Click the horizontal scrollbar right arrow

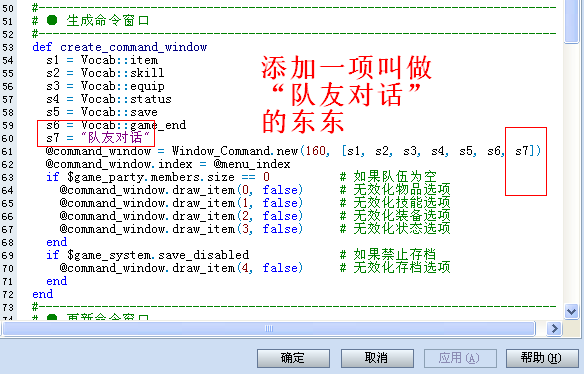pyautogui.click(x=555, y=329)
